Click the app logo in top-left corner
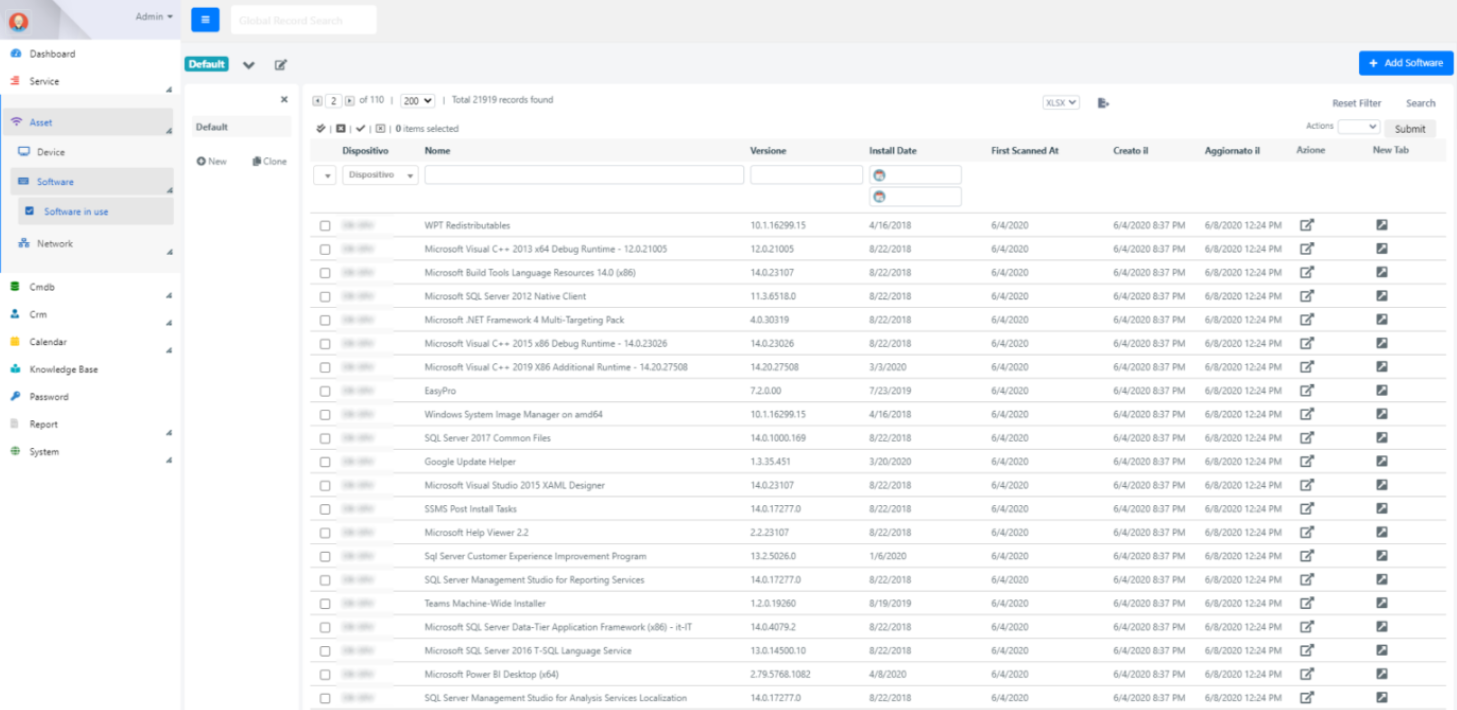This screenshot has width=1457, height=710. pos(18,21)
